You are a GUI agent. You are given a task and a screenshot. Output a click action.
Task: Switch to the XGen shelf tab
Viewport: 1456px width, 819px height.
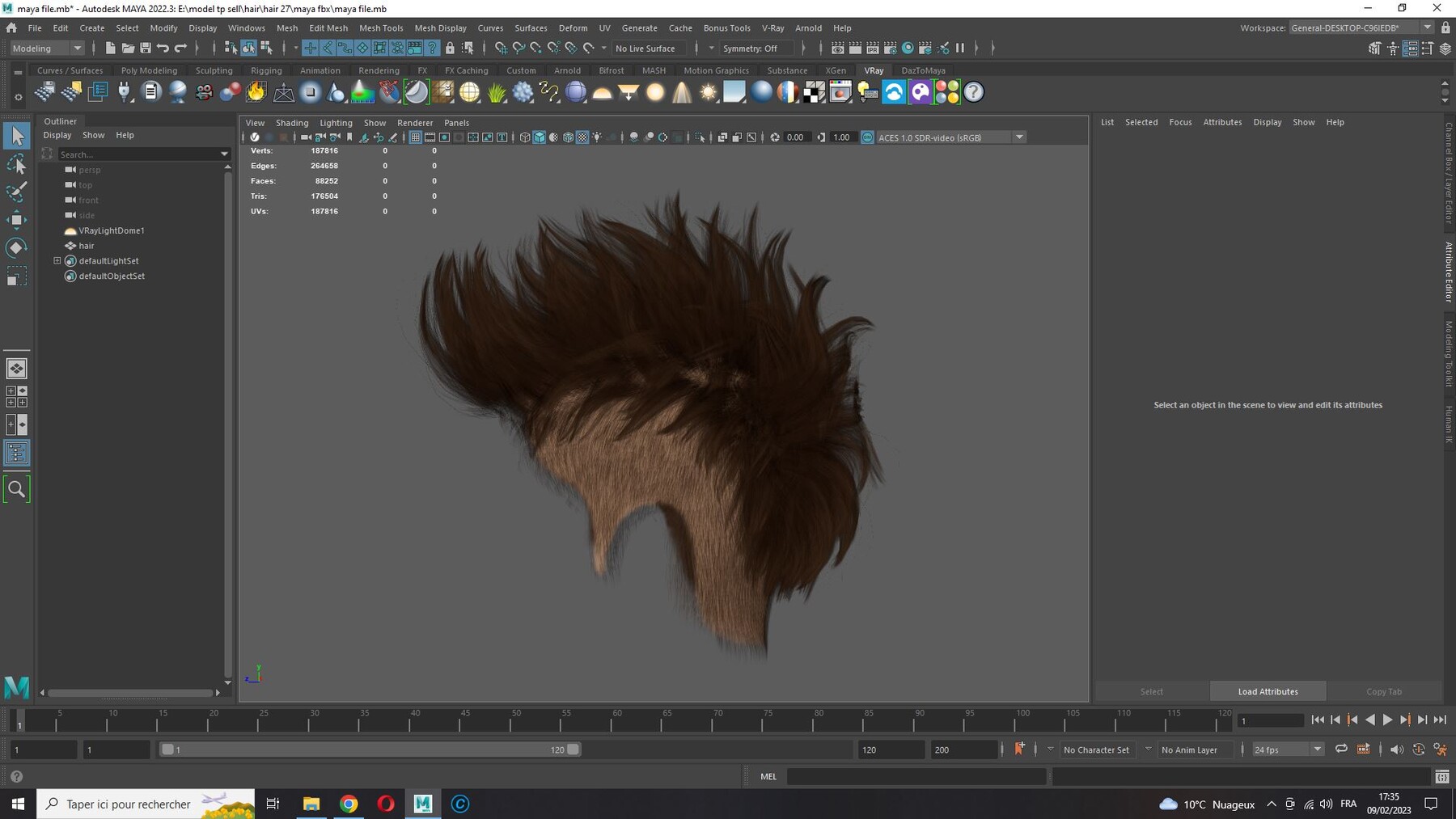pos(836,70)
